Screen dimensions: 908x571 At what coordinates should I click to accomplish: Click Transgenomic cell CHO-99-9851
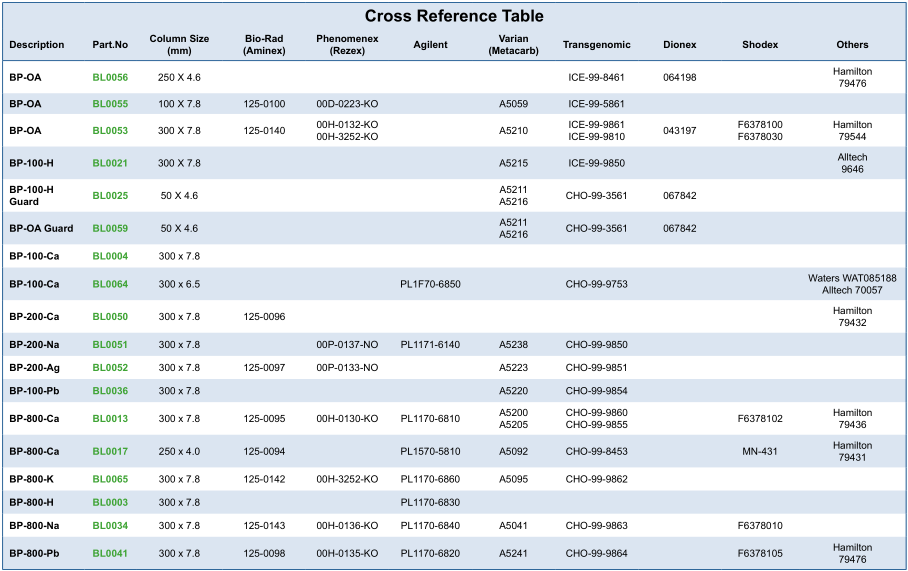(x=596, y=368)
